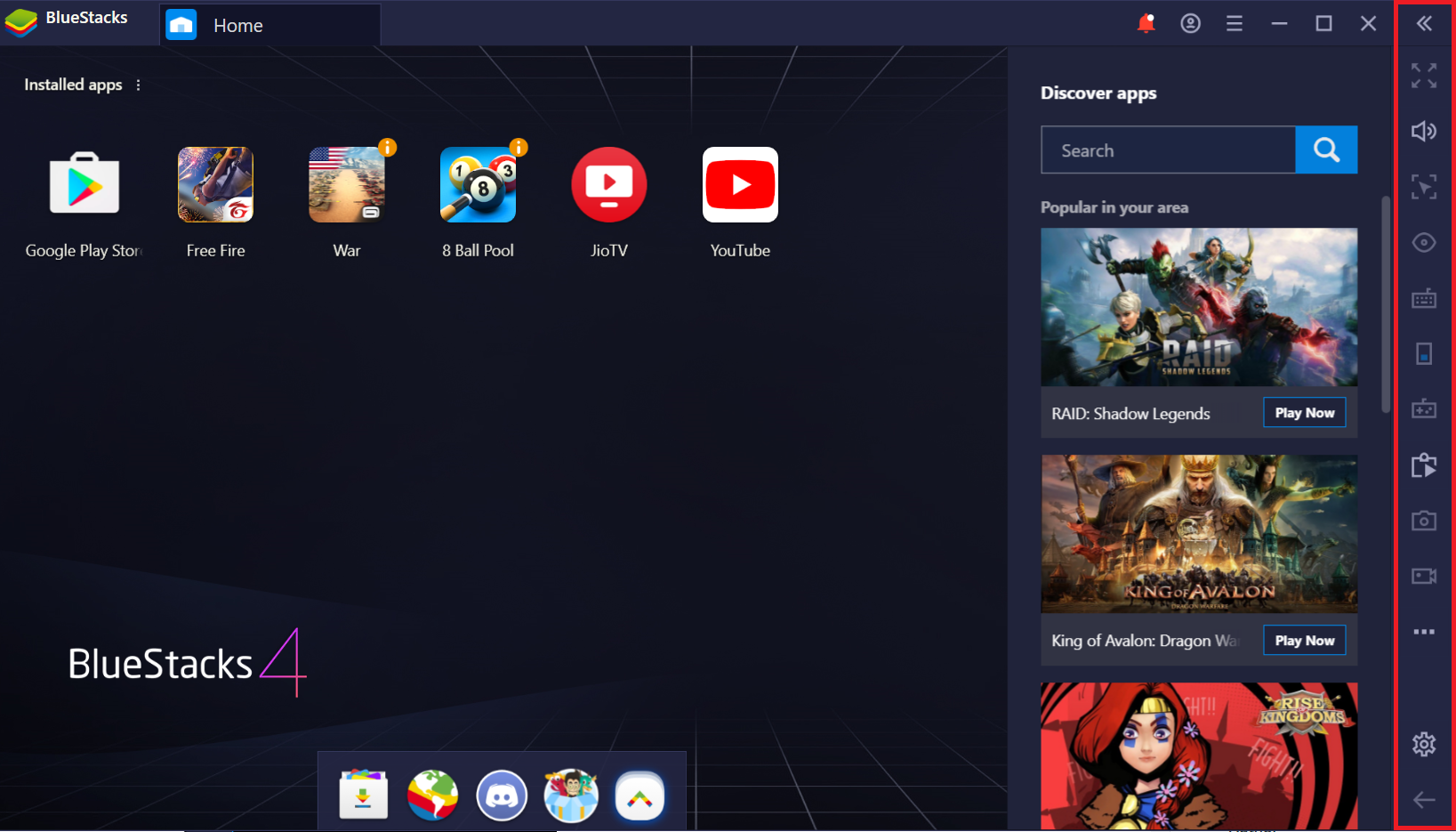1456x832 pixels.
Task: Open King of Avalon banner image
Action: pos(1199,534)
